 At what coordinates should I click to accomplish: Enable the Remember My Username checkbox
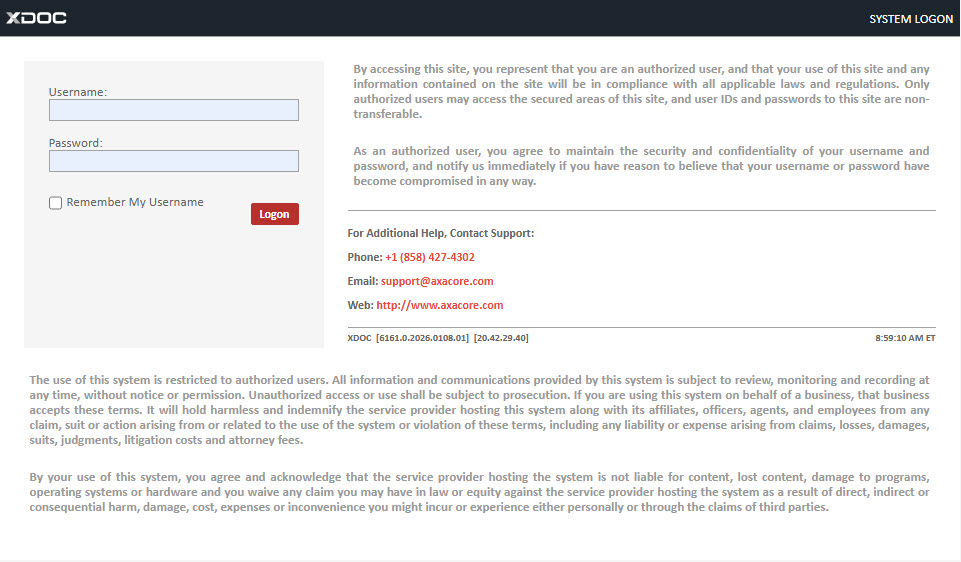[x=56, y=203]
